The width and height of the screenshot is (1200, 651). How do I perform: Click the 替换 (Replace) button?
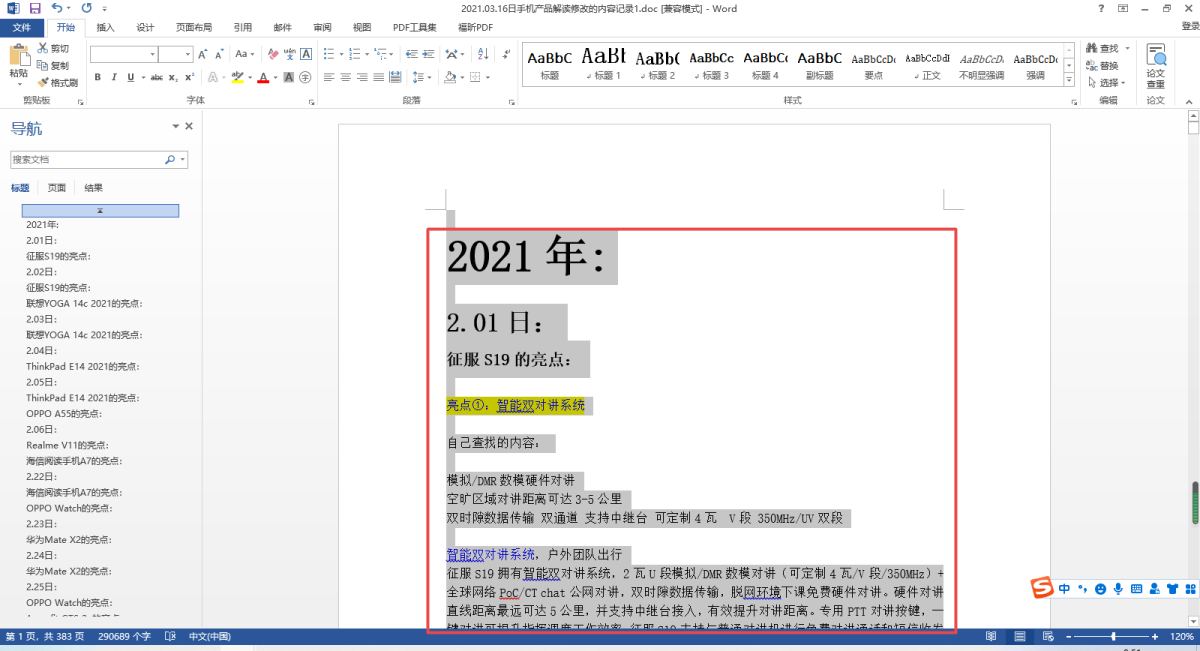(x=1108, y=66)
